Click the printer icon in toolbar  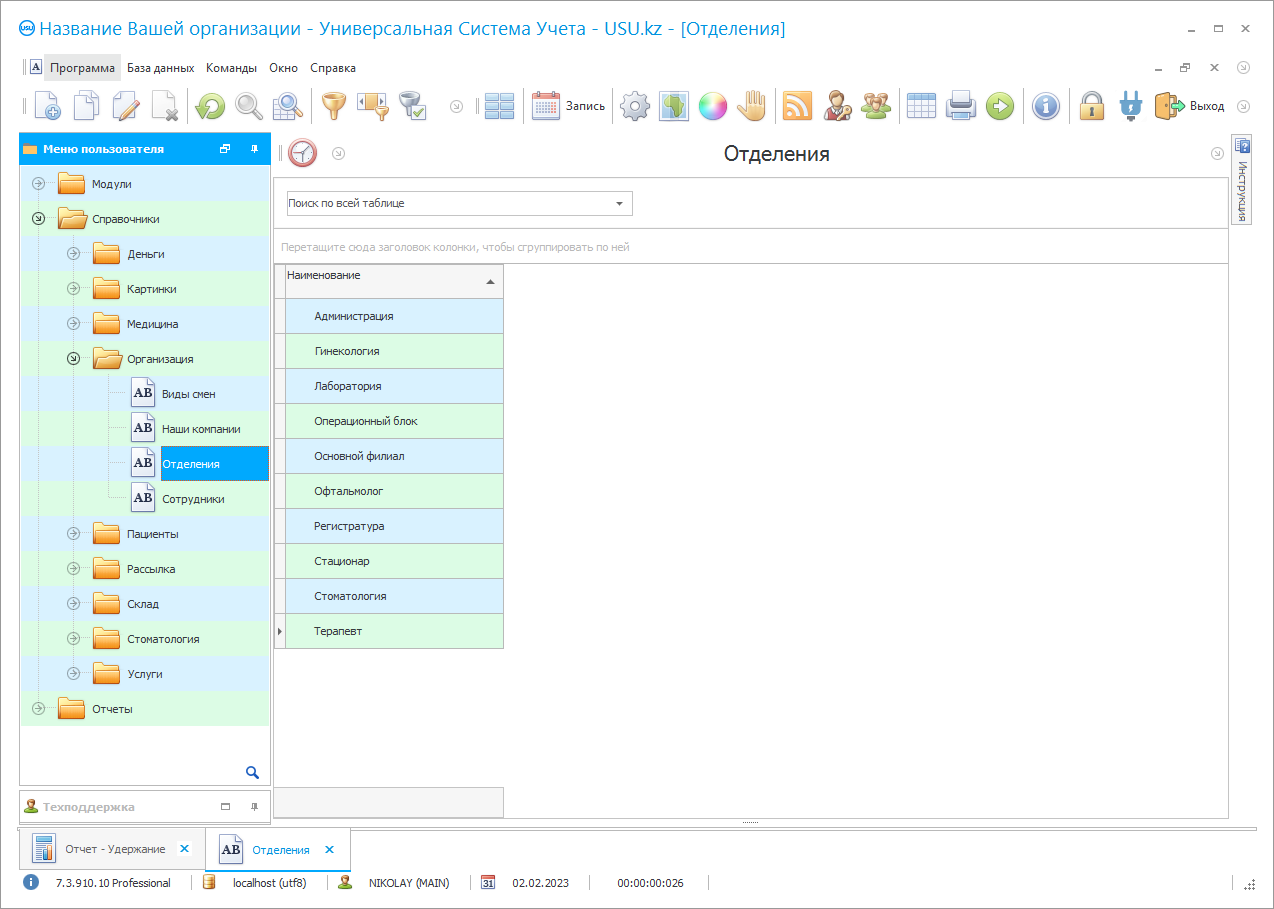point(960,106)
